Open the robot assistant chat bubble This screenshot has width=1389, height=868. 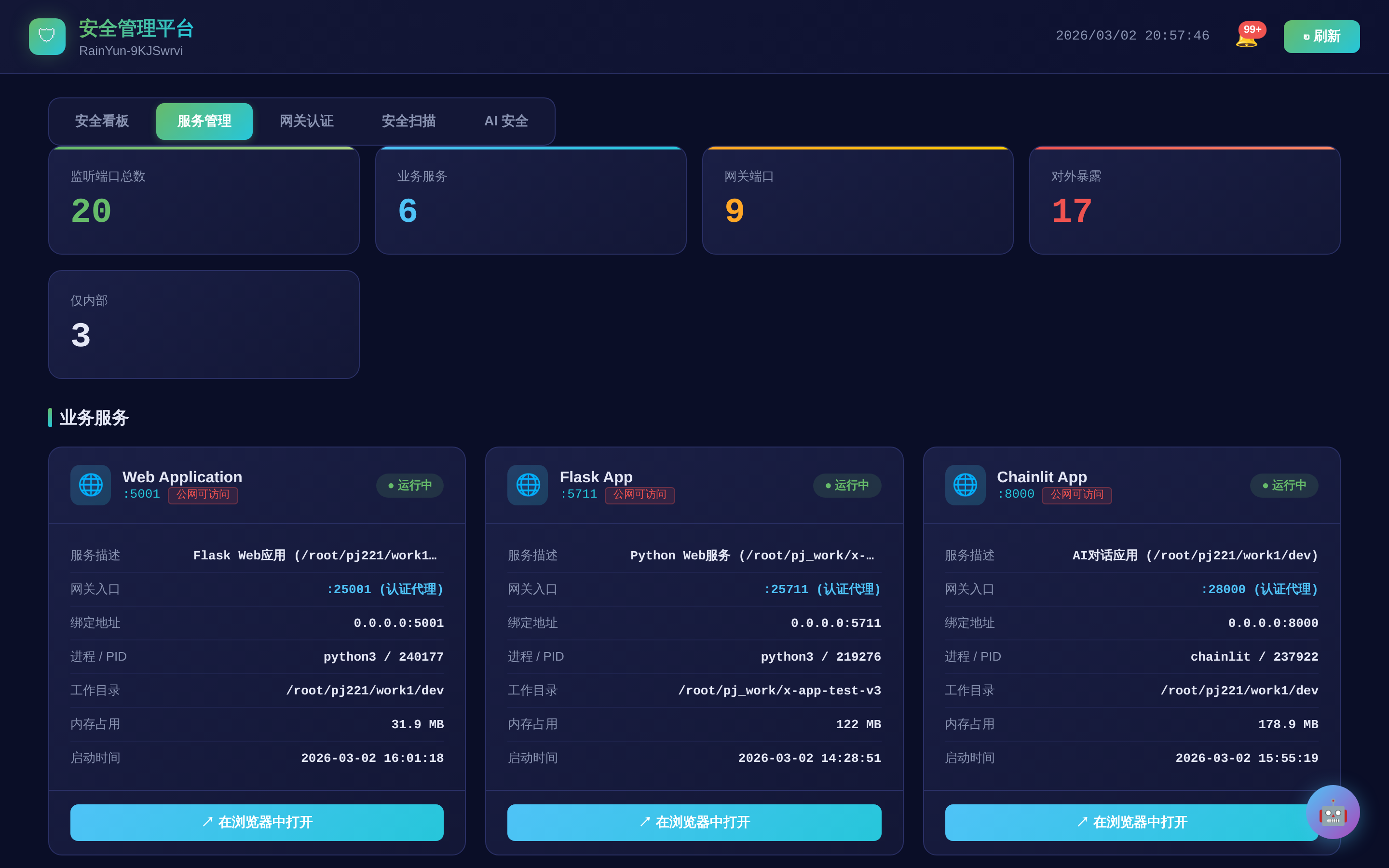pyautogui.click(x=1332, y=812)
